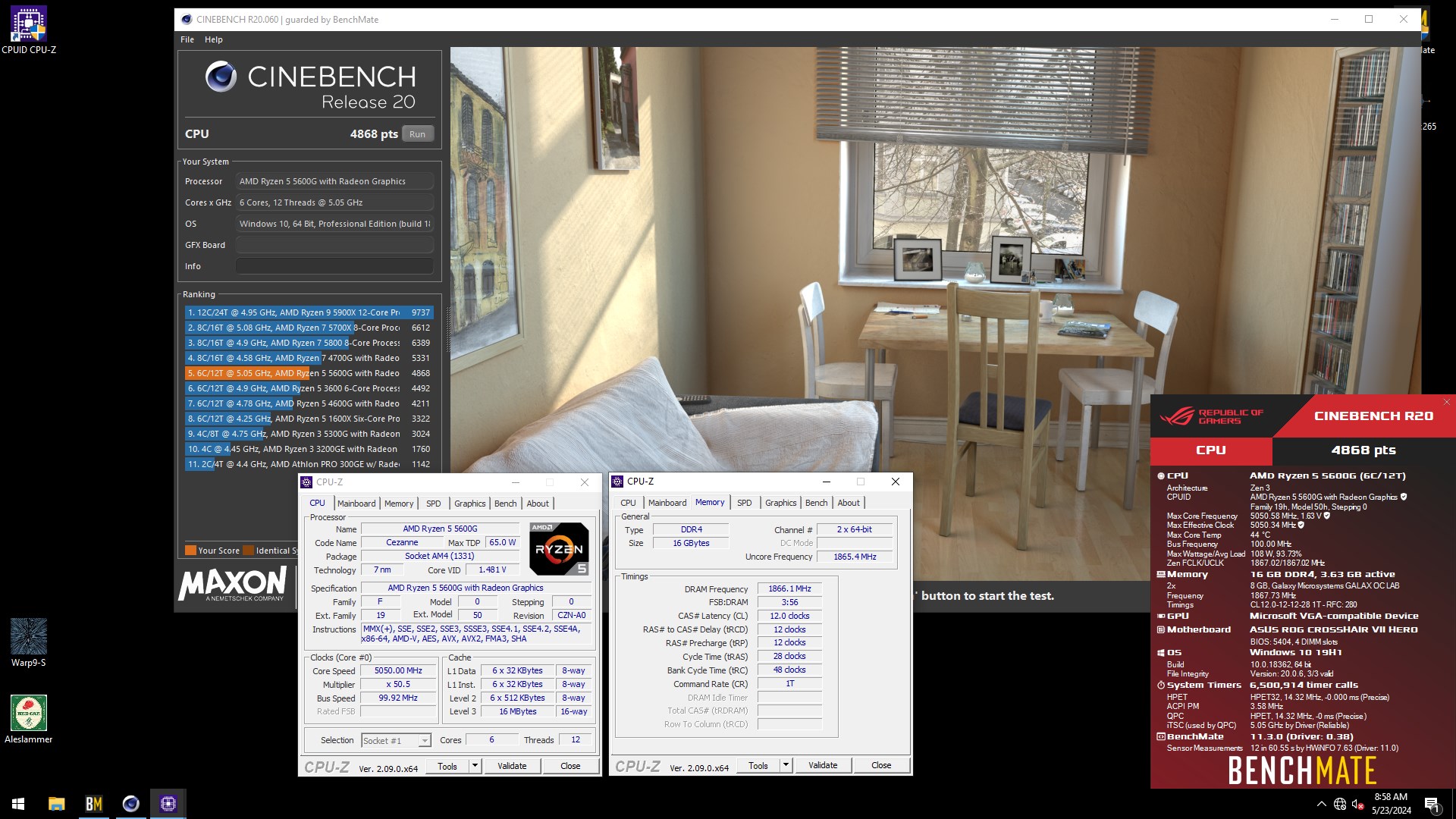The height and width of the screenshot is (819, 1456).
Task: Switch to SPD tab in right CPU-Z
Action: click(x=745, y=503)
